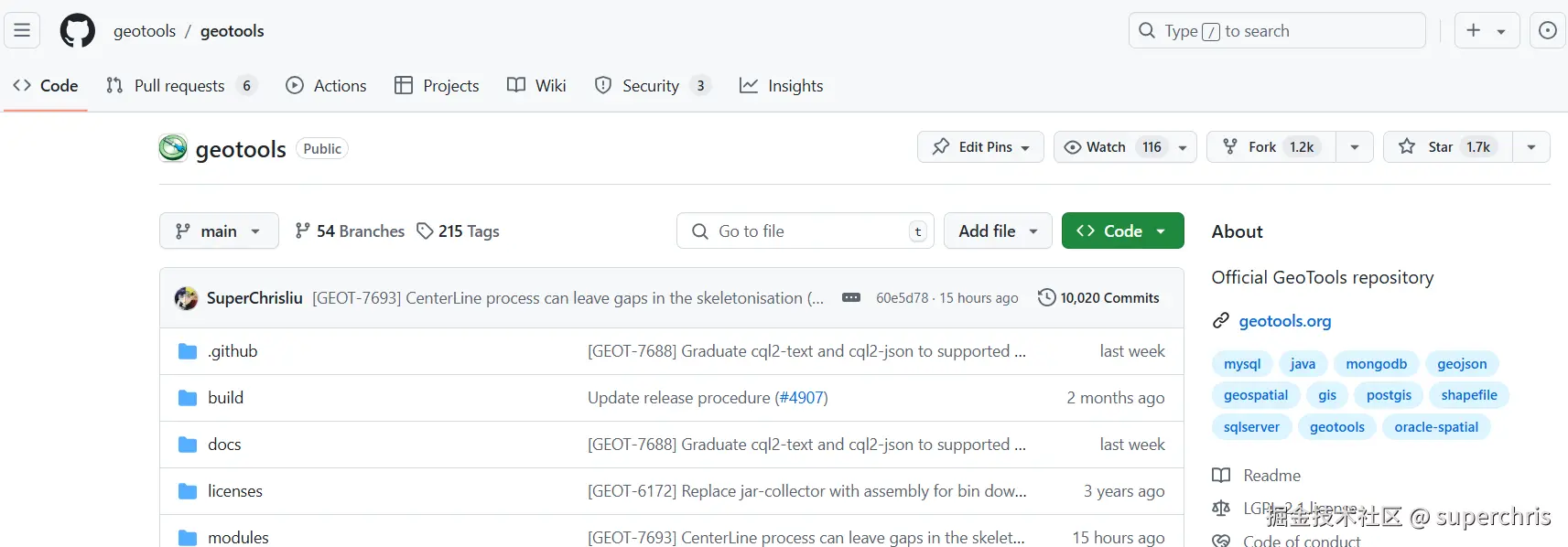Open the main branch selector dropdown

click(x=219, y=231)
